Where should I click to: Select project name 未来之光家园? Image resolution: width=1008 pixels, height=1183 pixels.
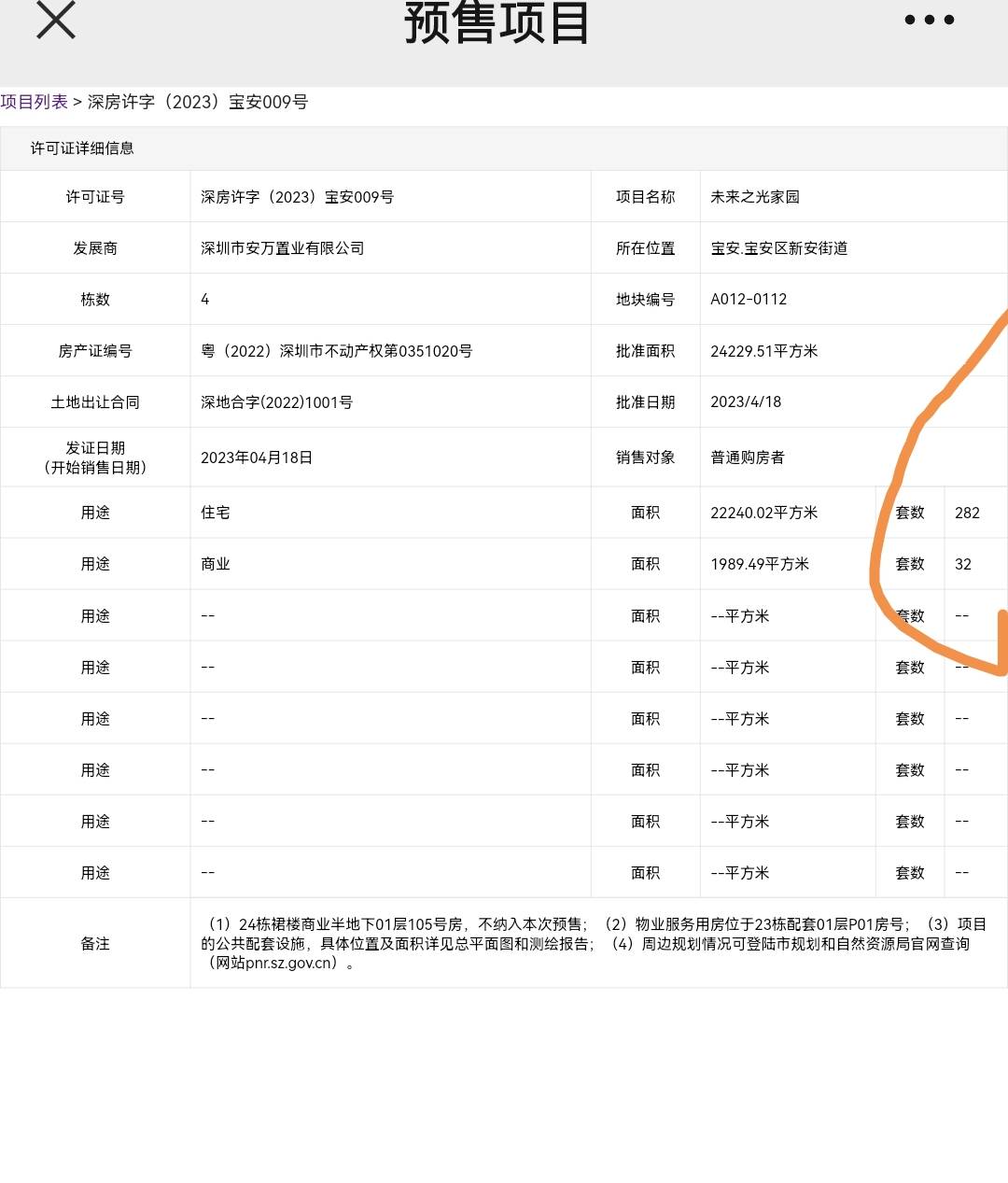point(755,197)
